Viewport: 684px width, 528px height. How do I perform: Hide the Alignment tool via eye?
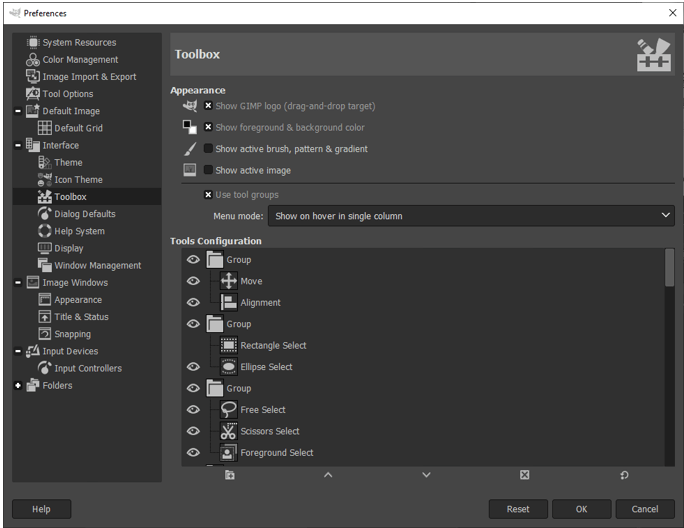(x=193, y=302)
